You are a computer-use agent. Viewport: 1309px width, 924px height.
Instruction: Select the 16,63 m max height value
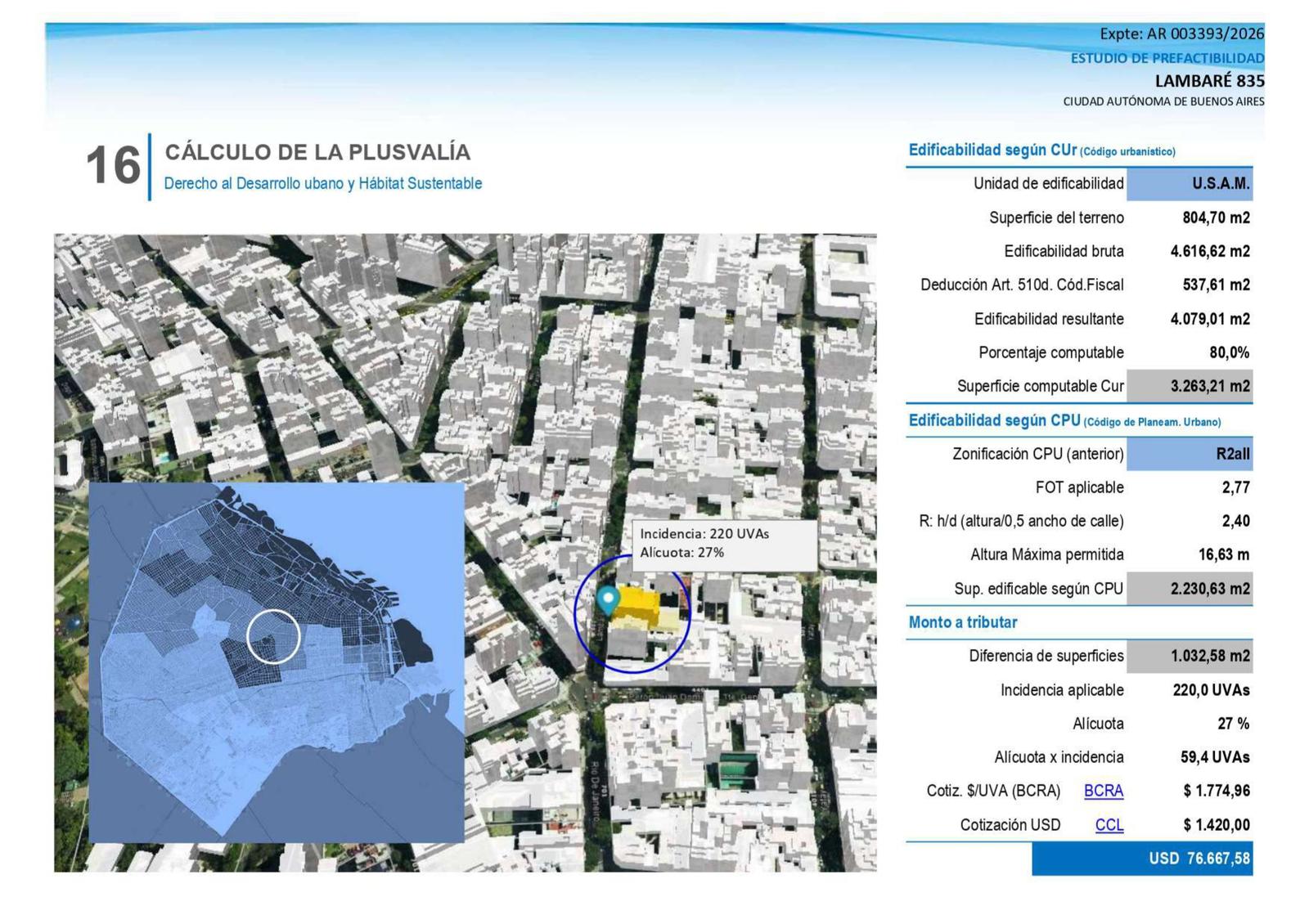1224,554
